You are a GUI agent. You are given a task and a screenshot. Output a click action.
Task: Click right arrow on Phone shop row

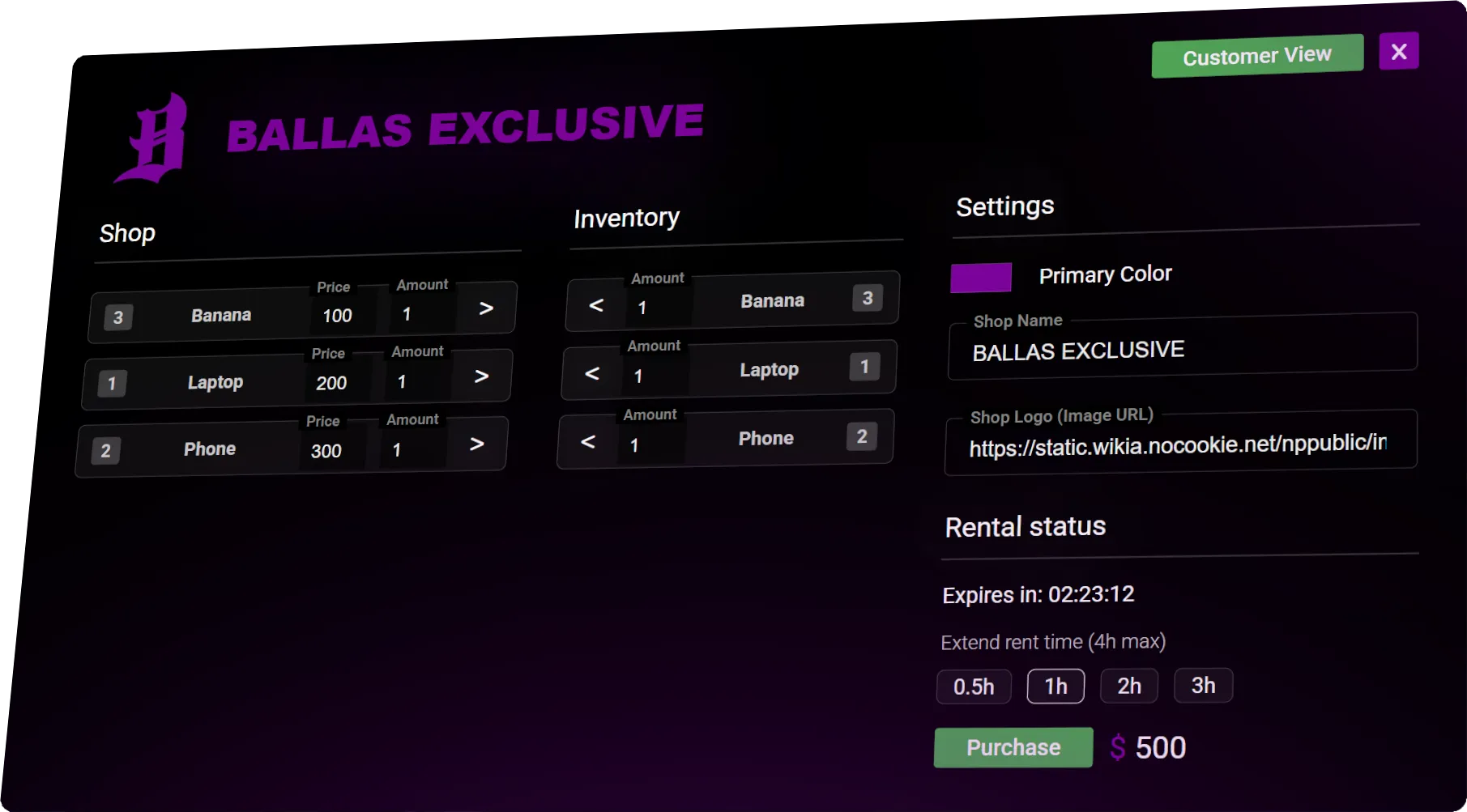[x=477, y=444]
